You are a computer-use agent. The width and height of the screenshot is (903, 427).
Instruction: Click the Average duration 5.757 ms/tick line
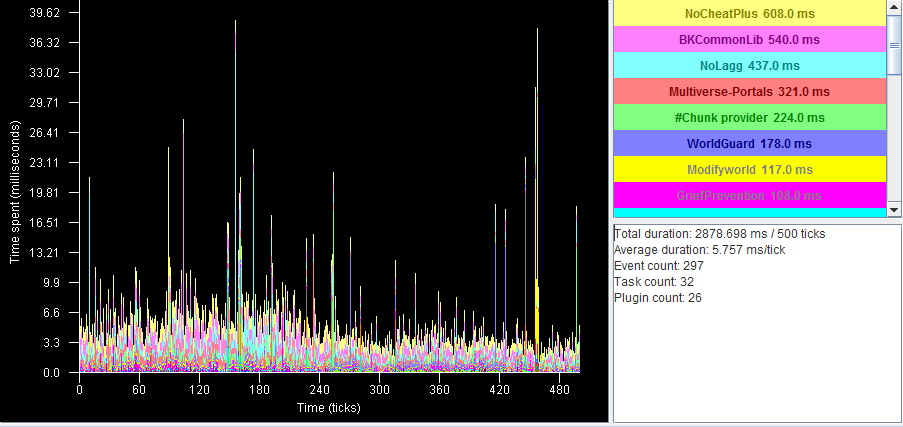coord(699,250)
